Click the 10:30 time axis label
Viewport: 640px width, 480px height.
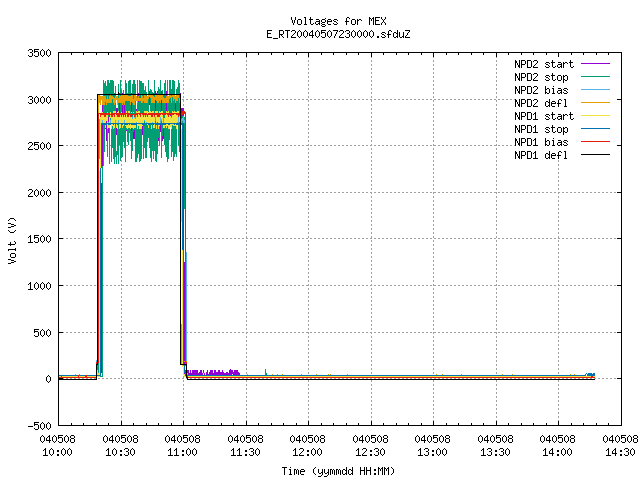tap(120, 452)
